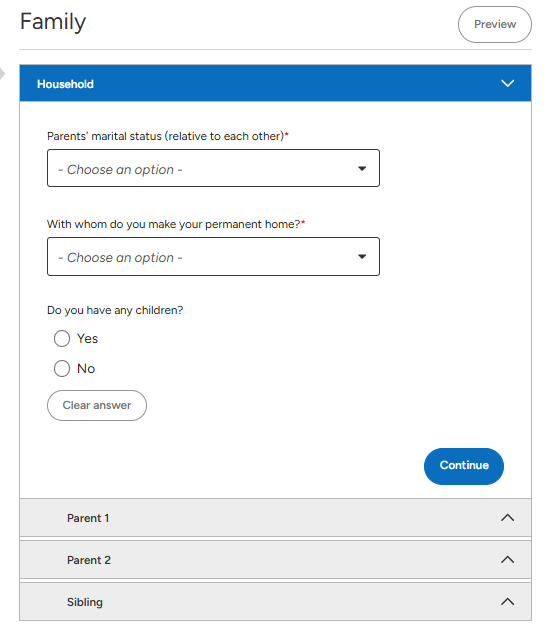
Task: Click the marital status dropdown arrow
Action: [x=362, y=169]
